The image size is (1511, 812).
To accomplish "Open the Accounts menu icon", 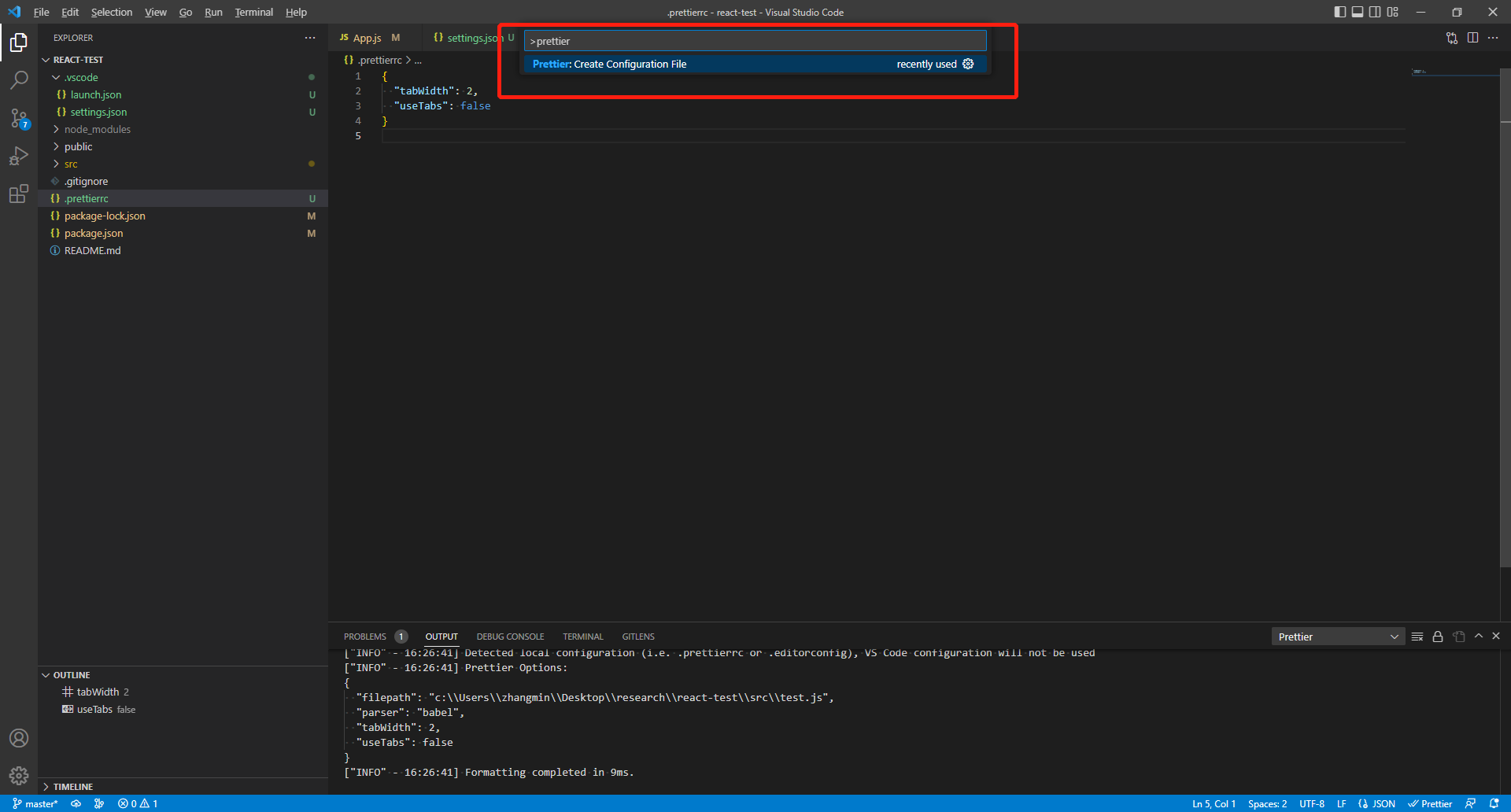I will coord(19,738).
